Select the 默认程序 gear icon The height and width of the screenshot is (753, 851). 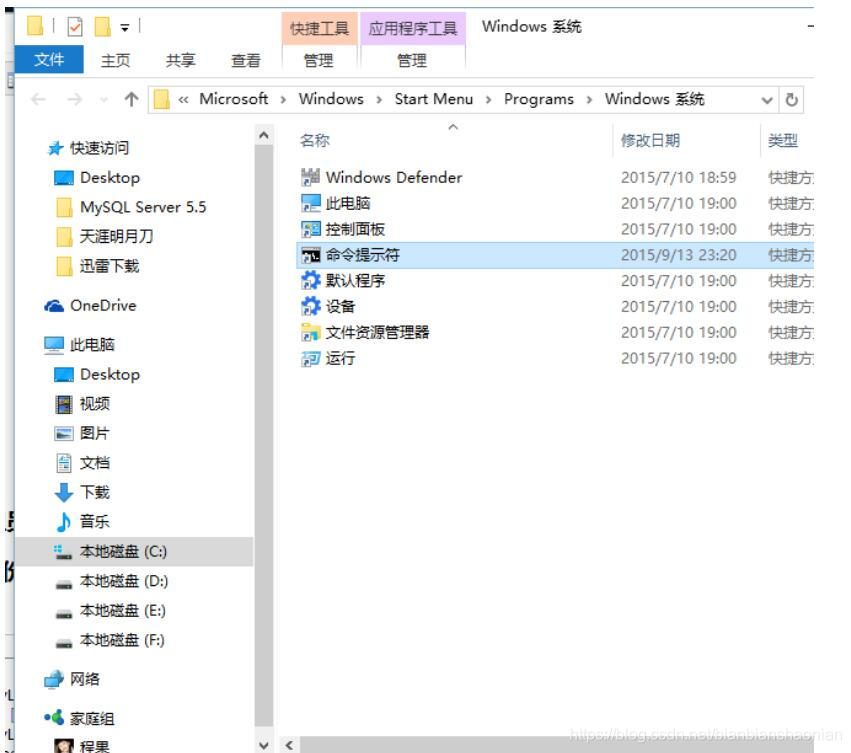[310, 281]
